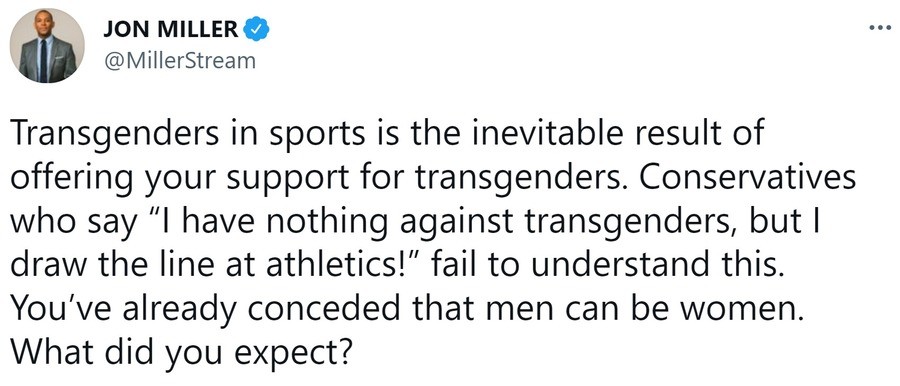Open Jon Miller's profile picture
This screenshot has width=900, height=386.
click(x=47, y=46)
